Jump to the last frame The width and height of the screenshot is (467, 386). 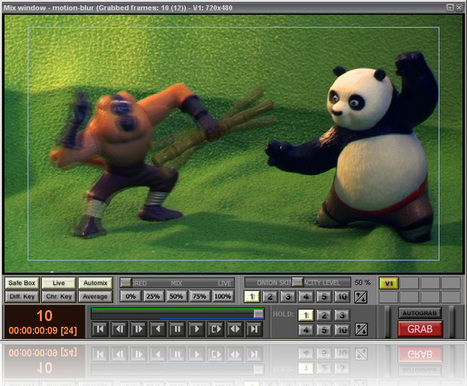(254, 329)
